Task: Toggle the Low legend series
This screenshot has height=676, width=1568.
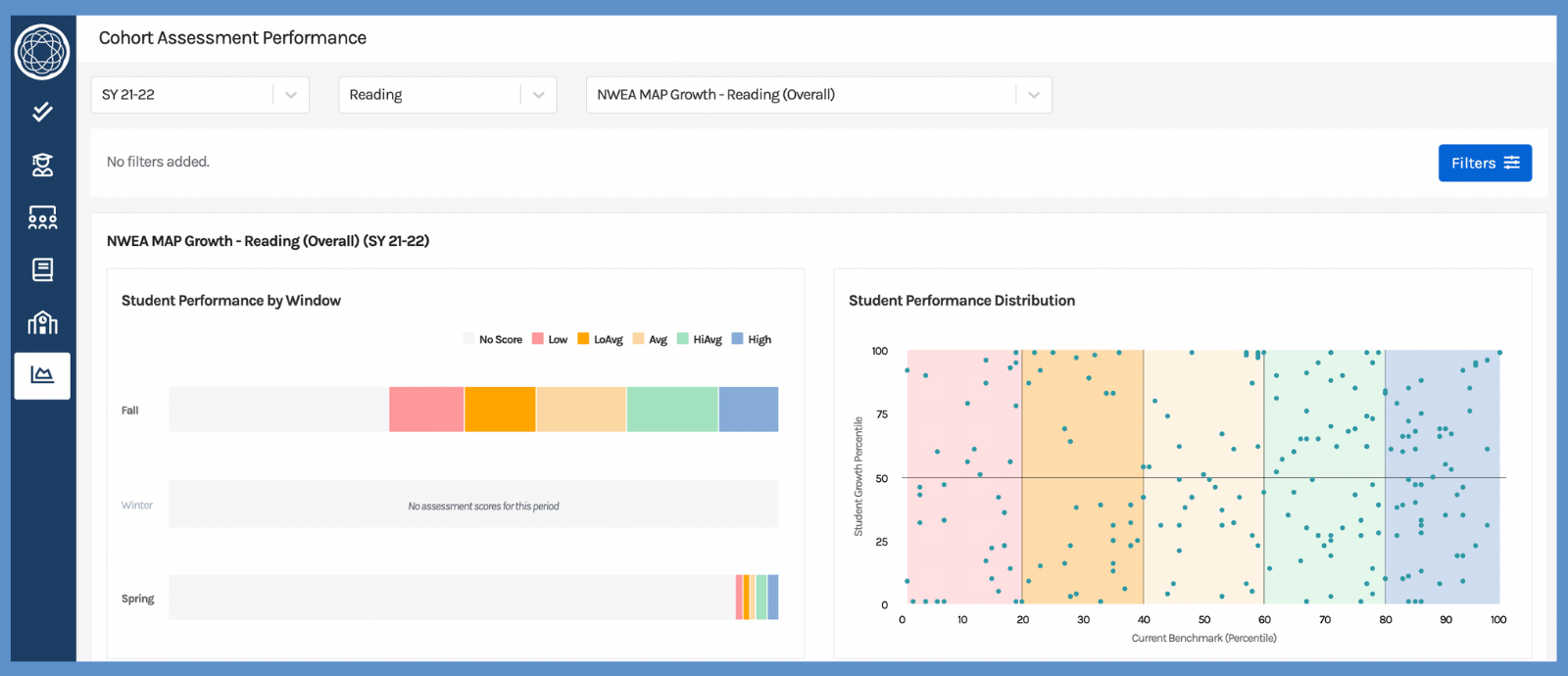Action: tap(550, 340)
